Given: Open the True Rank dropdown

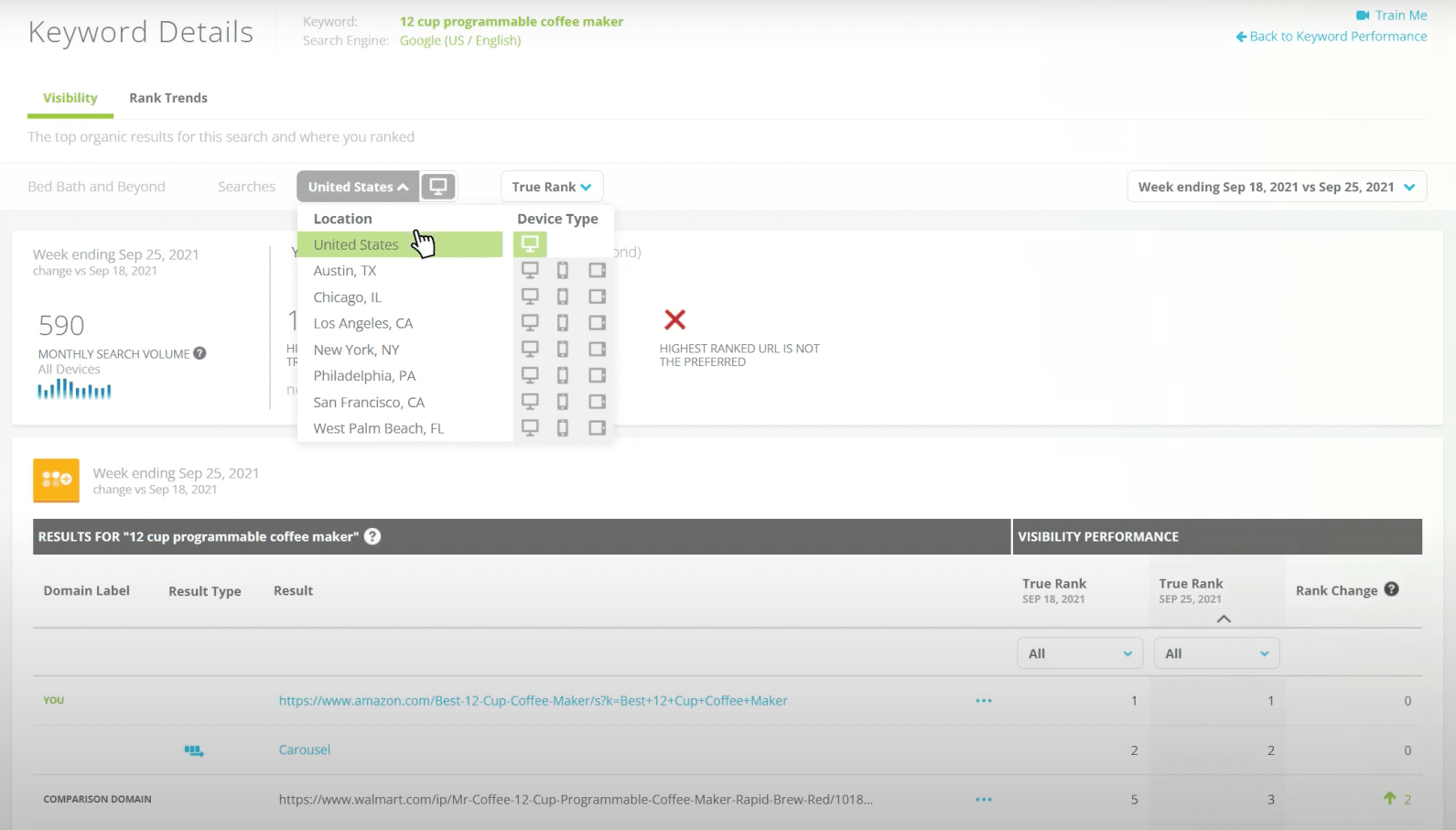Looking at the screenshot, I should (x=552, y=187).
